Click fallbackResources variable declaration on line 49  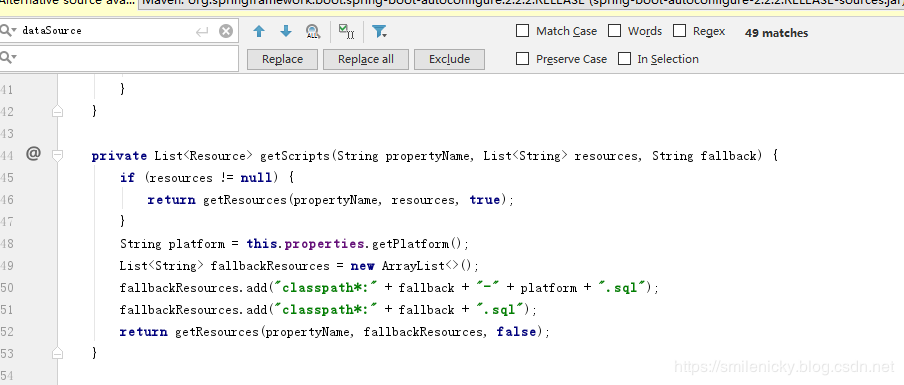click(270, 266)
